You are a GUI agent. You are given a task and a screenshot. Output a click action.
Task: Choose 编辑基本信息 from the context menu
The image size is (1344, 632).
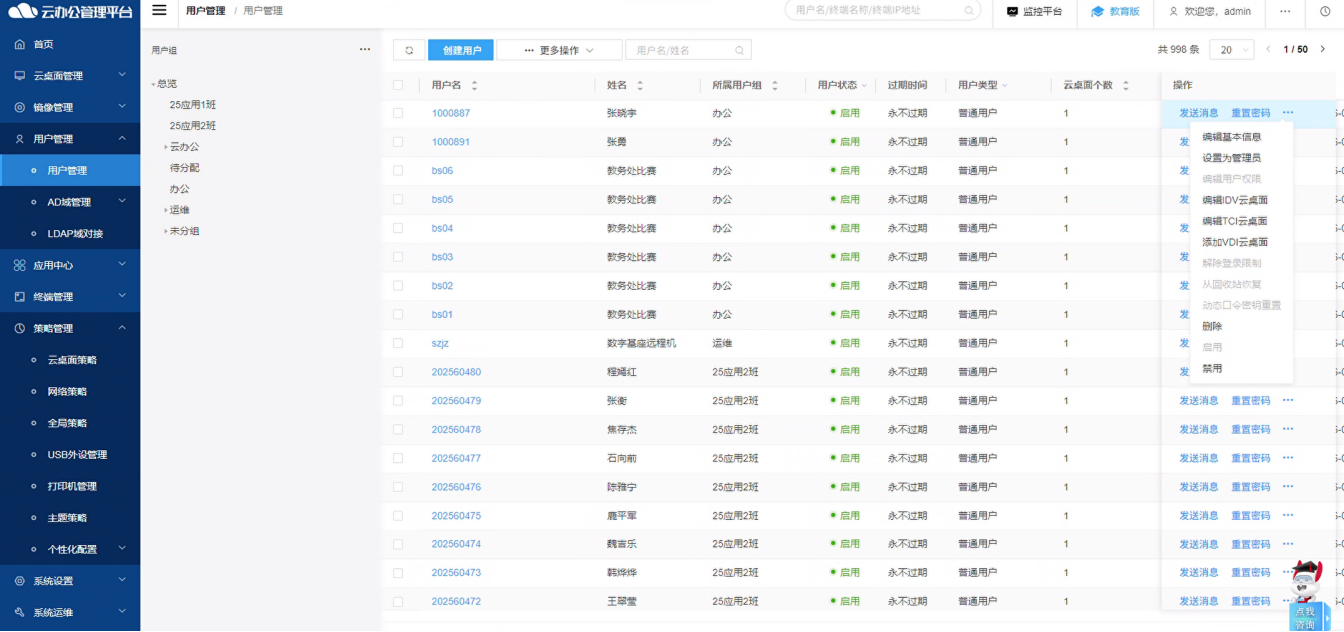[x=1231, y=137]
